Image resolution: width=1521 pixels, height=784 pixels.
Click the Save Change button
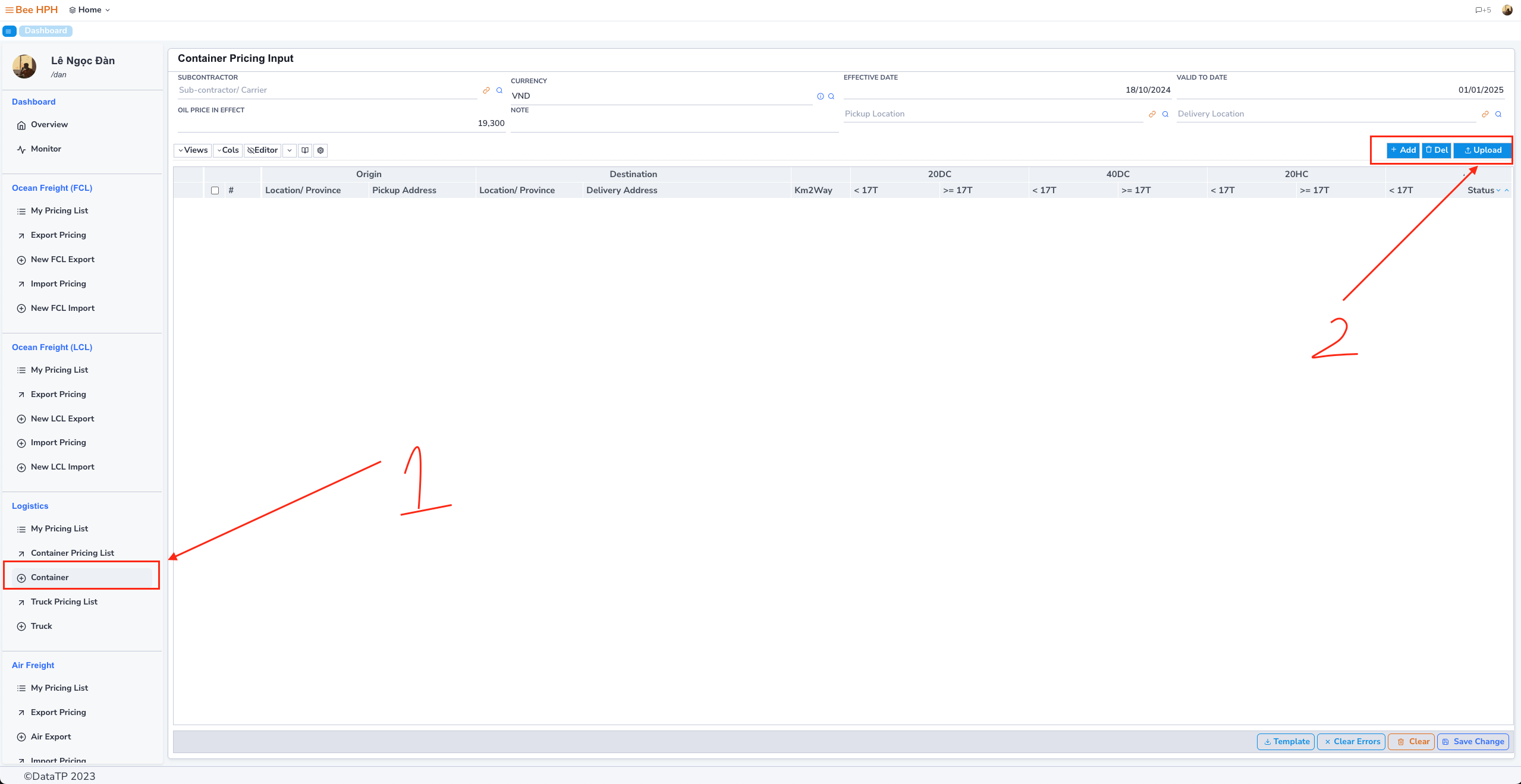1473,741
